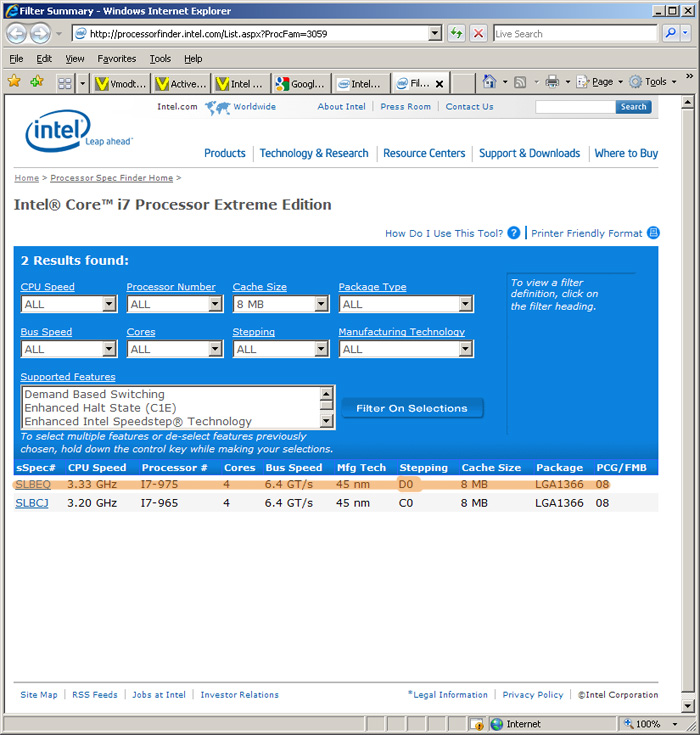Click the RSS Feeds toolbar icon

coord(520,82)
